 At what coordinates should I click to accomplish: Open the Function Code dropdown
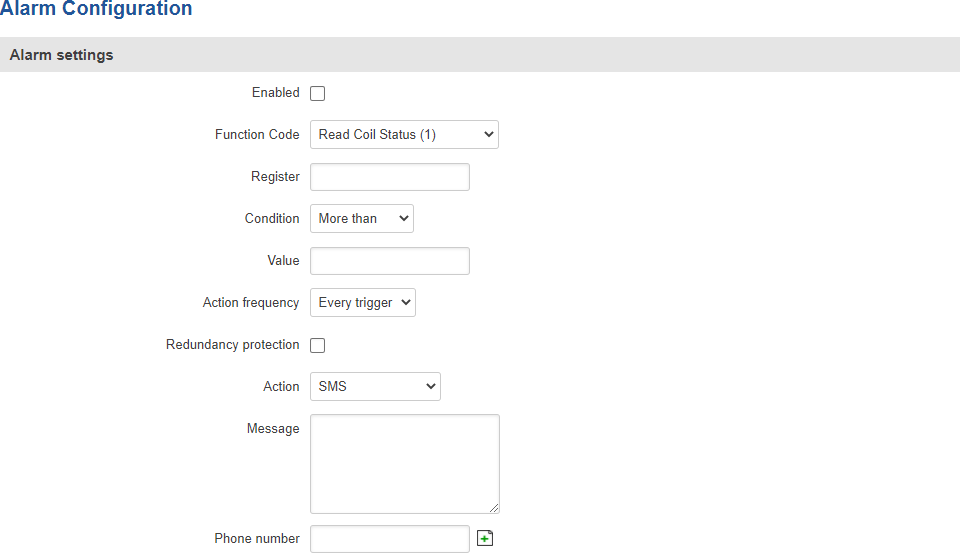coord(404,135)
